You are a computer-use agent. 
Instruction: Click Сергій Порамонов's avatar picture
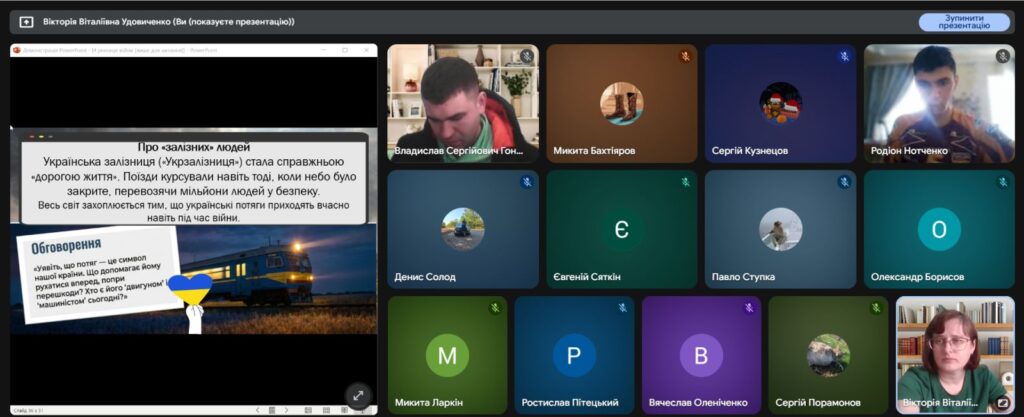pos(828,355)
